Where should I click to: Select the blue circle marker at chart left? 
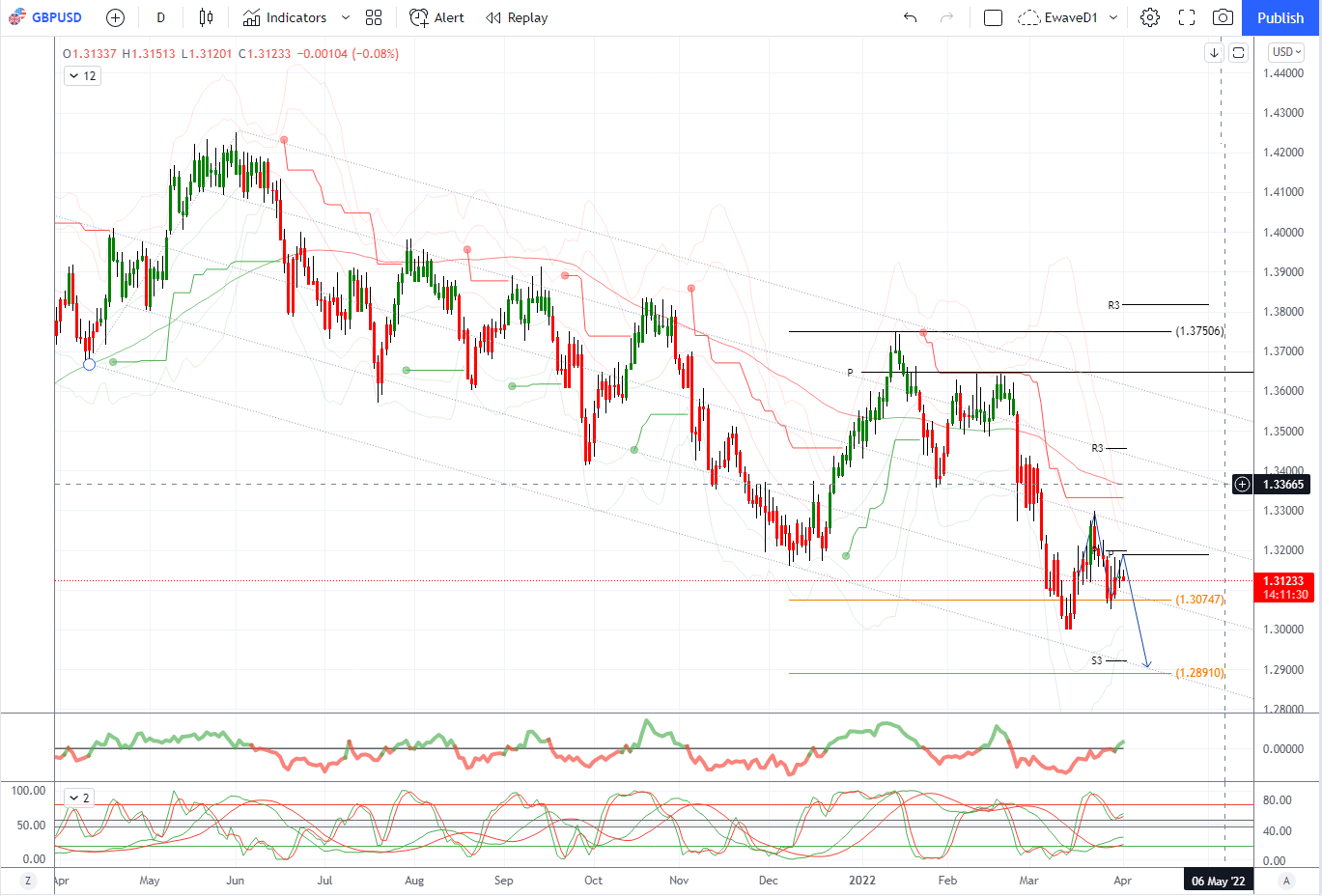[90, 364]
